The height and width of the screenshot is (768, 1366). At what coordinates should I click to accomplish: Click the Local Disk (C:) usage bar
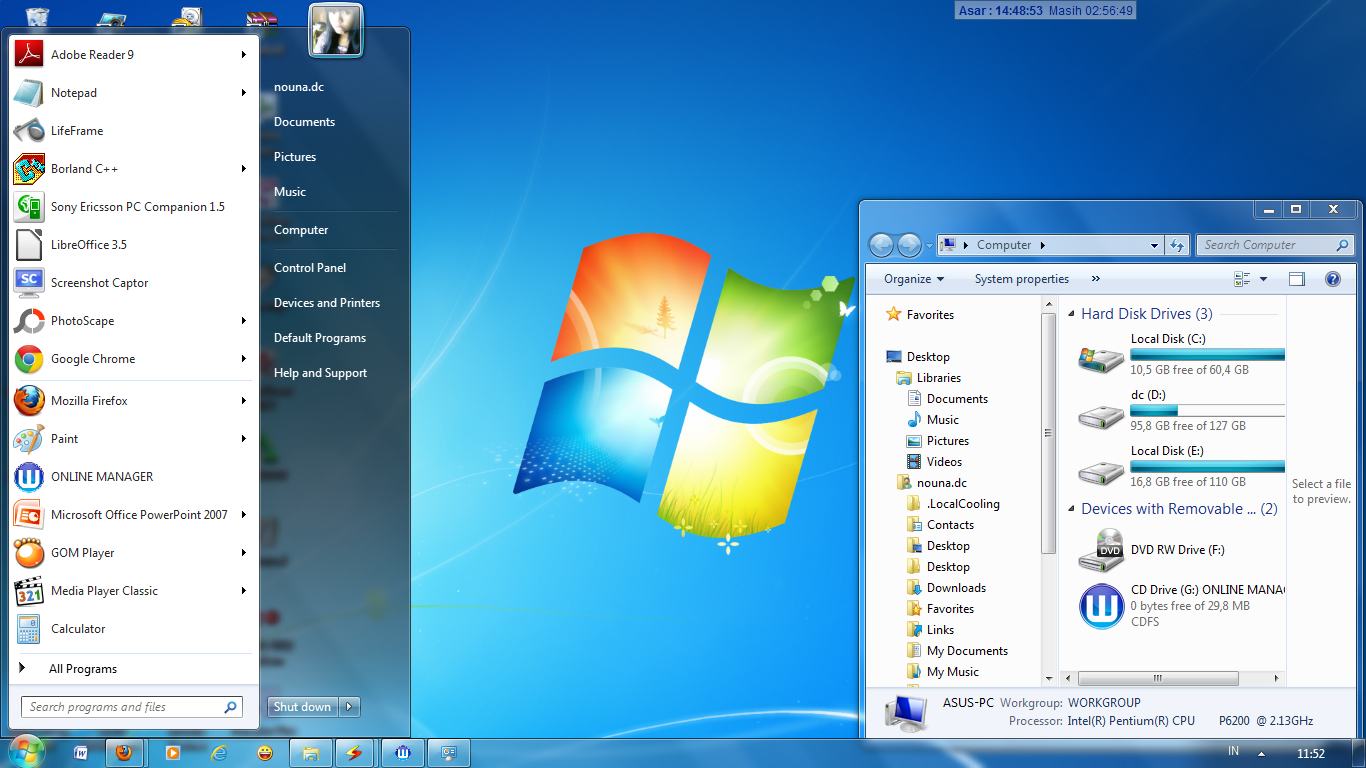coord(1207,354)
